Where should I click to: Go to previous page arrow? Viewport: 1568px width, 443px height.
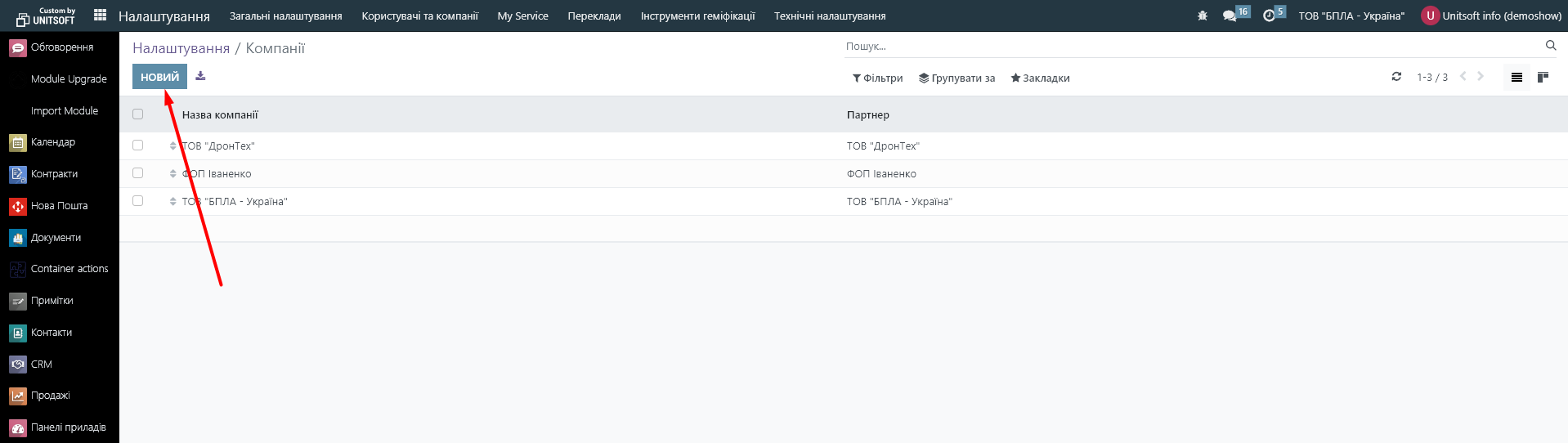pyautogui.click(x=1463, y=77)
